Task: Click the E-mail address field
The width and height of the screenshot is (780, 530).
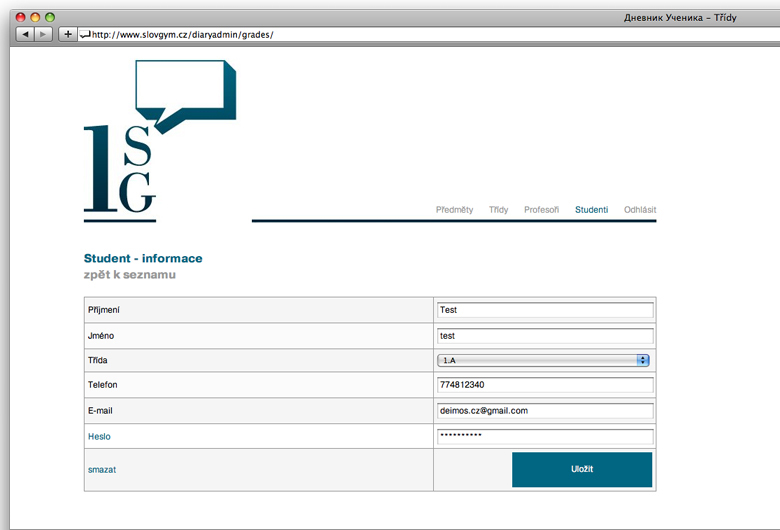Action: point(545,411)
